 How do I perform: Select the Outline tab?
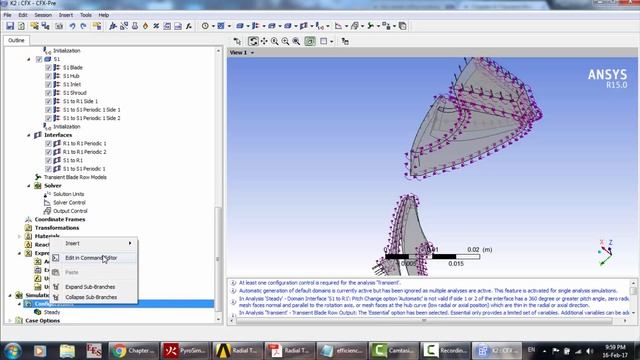tap(16, 40)
